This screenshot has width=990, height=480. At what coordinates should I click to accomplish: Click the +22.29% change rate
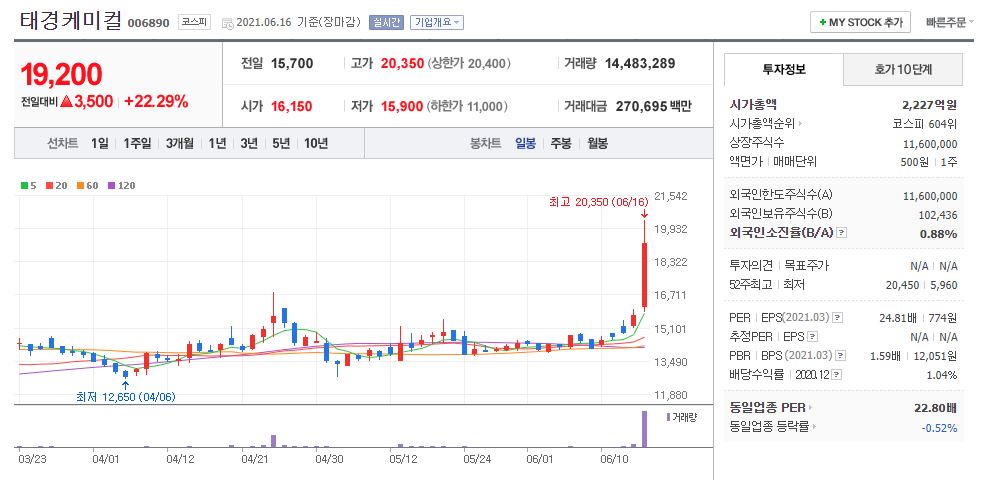click(156, 102)
